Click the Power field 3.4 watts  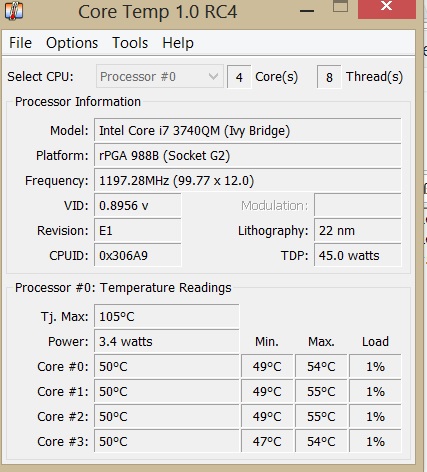tap(167, 341)
